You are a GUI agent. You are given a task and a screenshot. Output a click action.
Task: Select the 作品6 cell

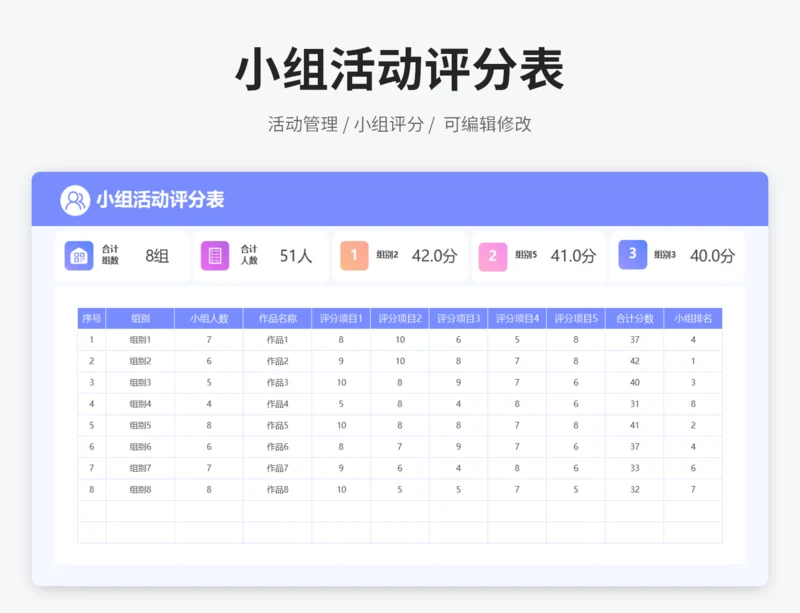pyautogui.click(x=278, y=447)
